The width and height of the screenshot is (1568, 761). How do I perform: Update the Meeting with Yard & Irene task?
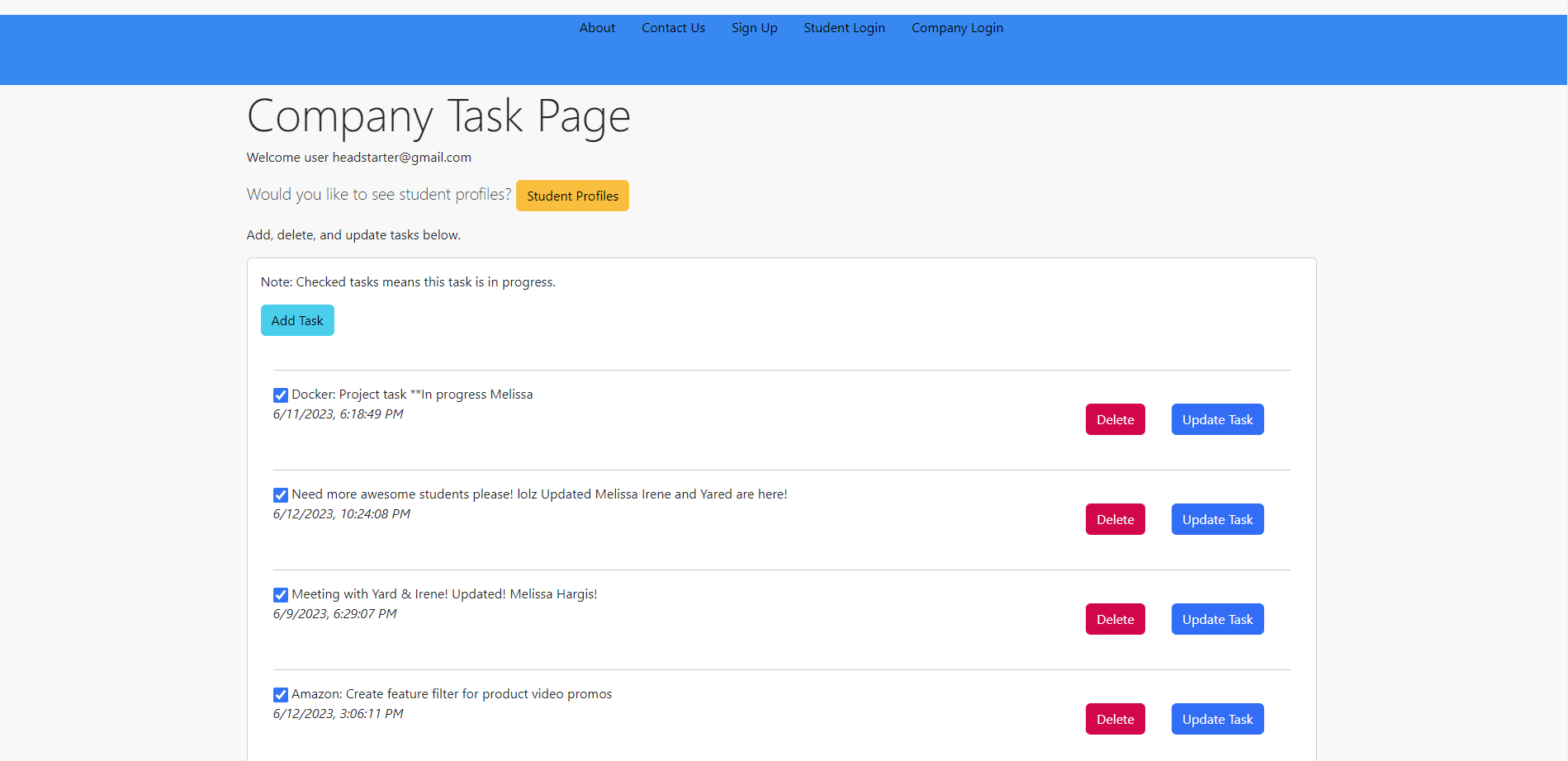[x=1217, y=619]
